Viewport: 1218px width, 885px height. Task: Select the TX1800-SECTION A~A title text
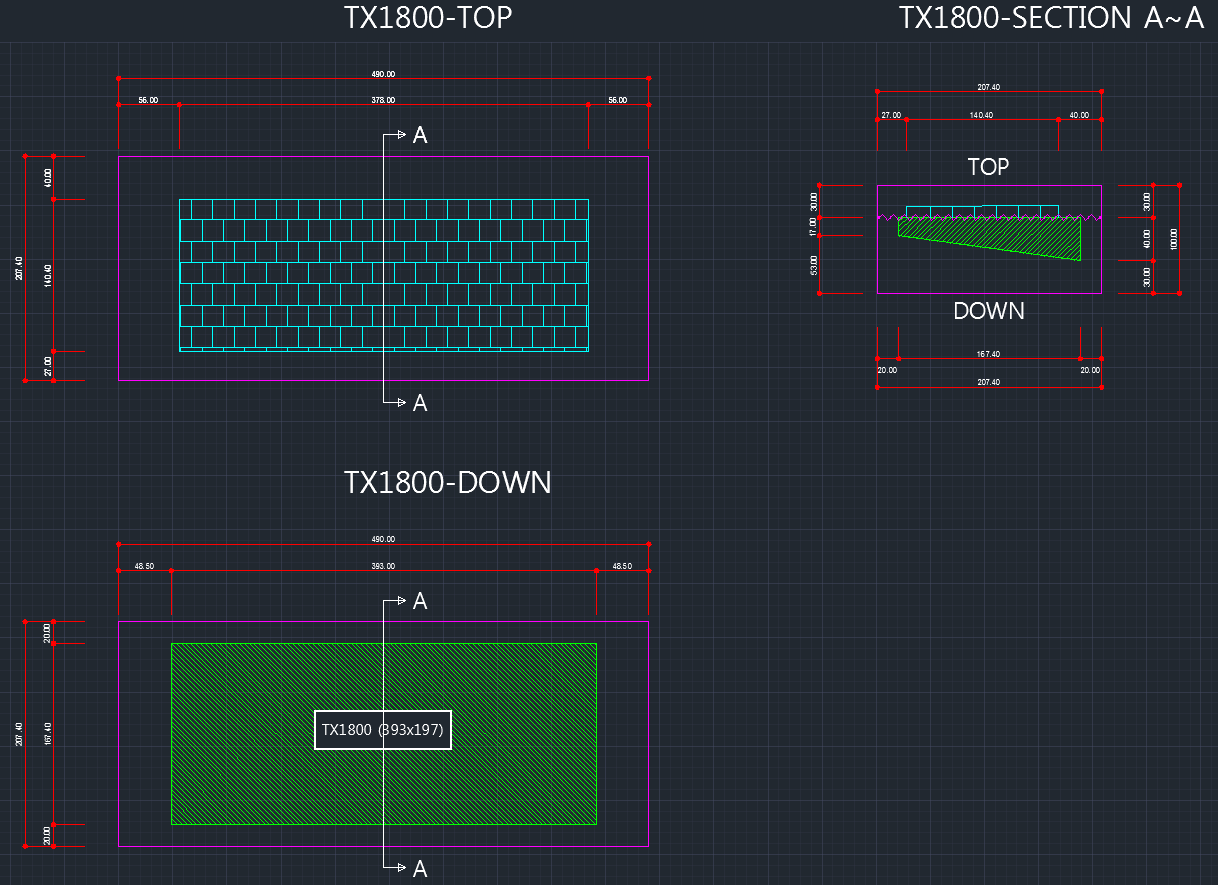(1051, 18)
